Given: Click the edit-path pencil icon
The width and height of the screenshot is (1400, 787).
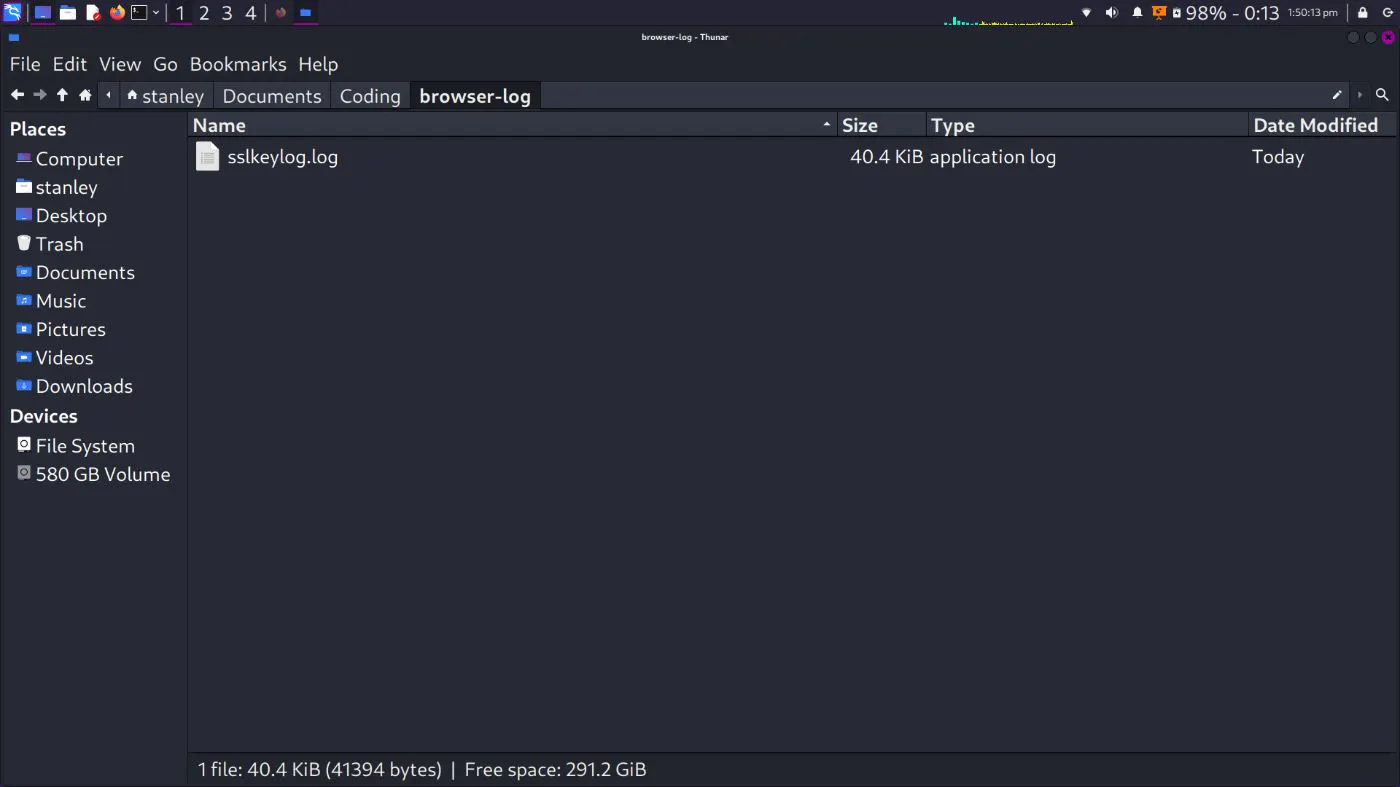Looking at the screenshot, I should click(1338, 95).
